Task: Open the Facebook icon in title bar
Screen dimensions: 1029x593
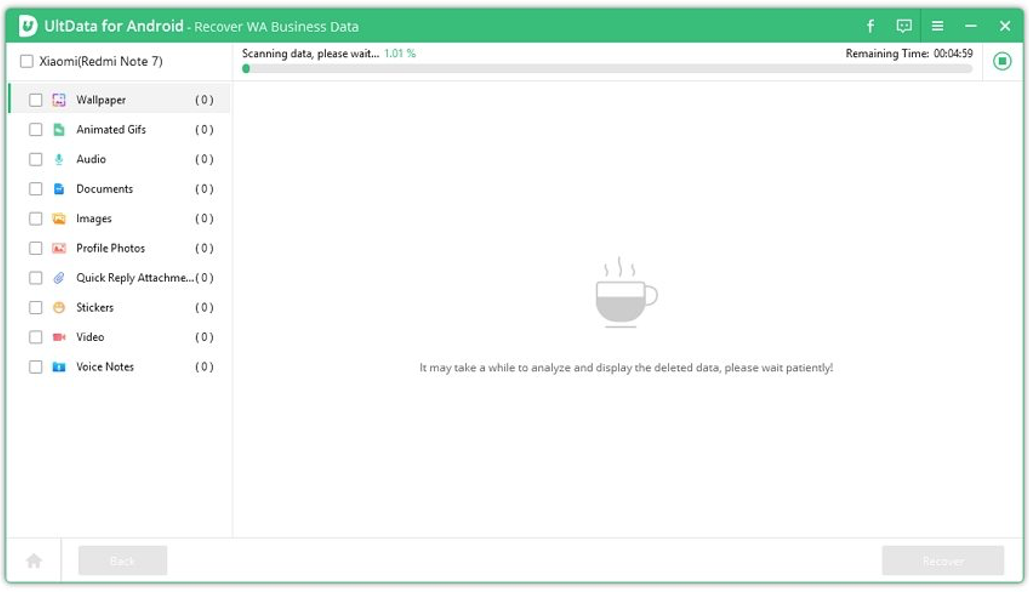Action: 870,26
